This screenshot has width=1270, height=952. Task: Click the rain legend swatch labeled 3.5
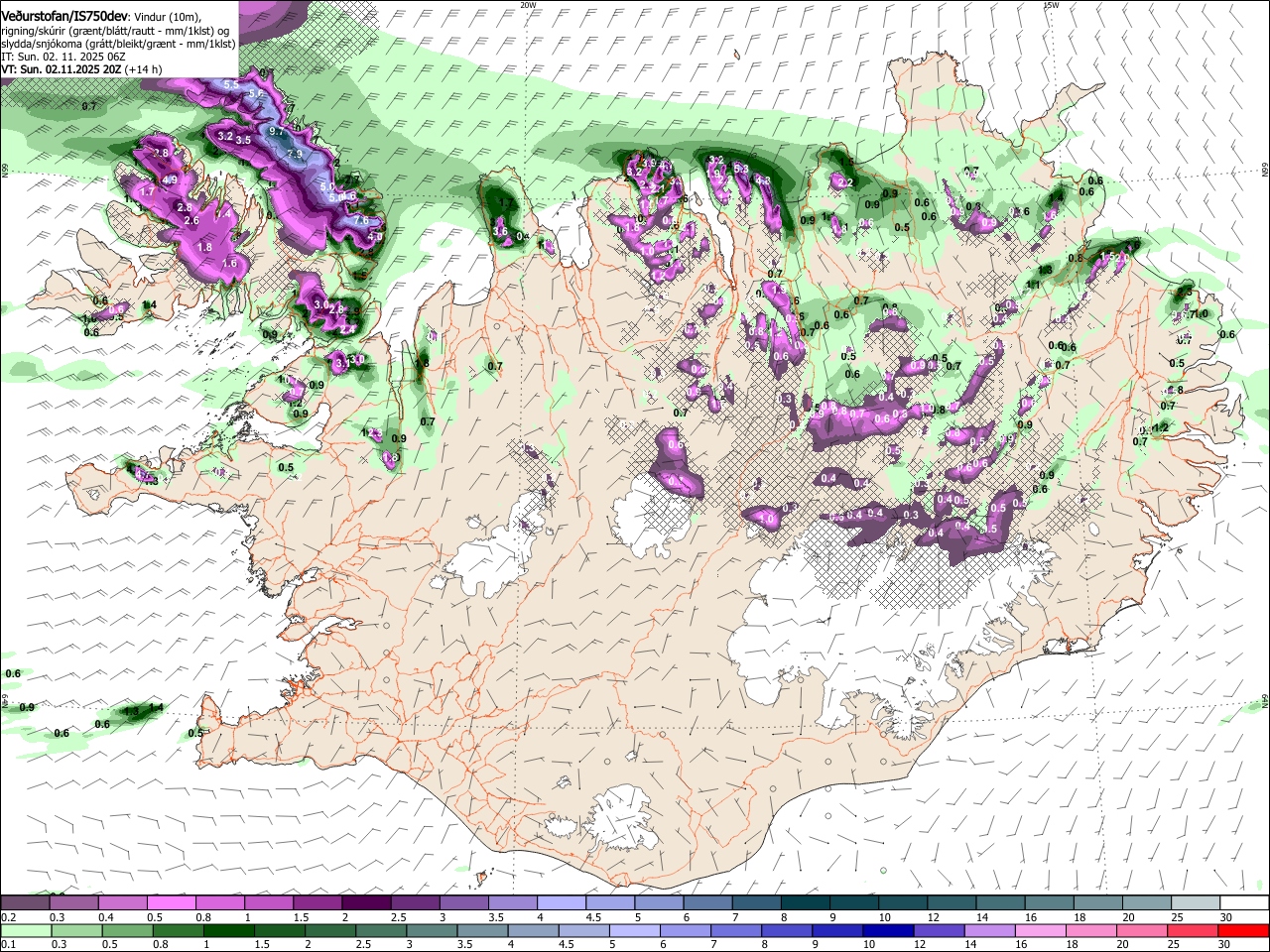coord(482,931)
